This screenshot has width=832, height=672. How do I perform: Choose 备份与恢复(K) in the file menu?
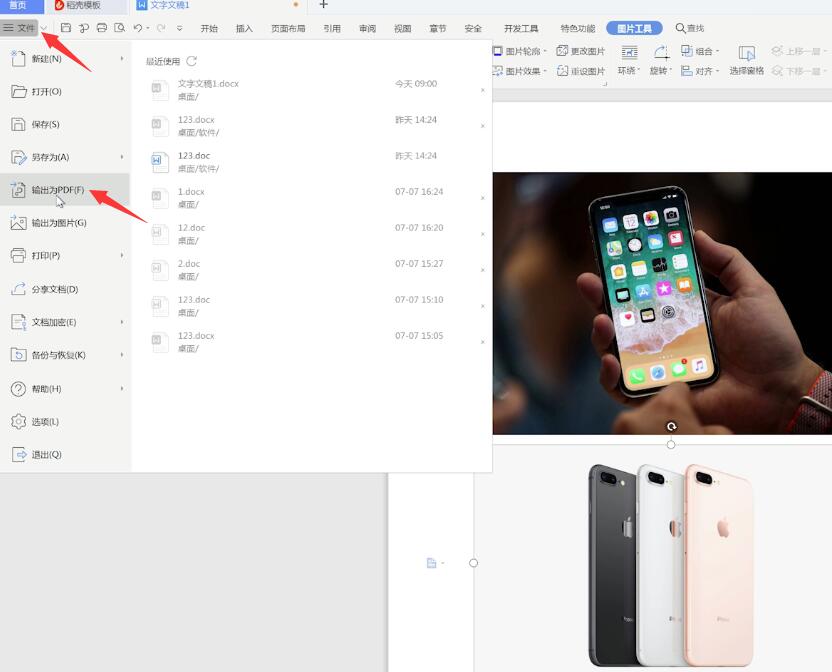(x=65, y=355)
